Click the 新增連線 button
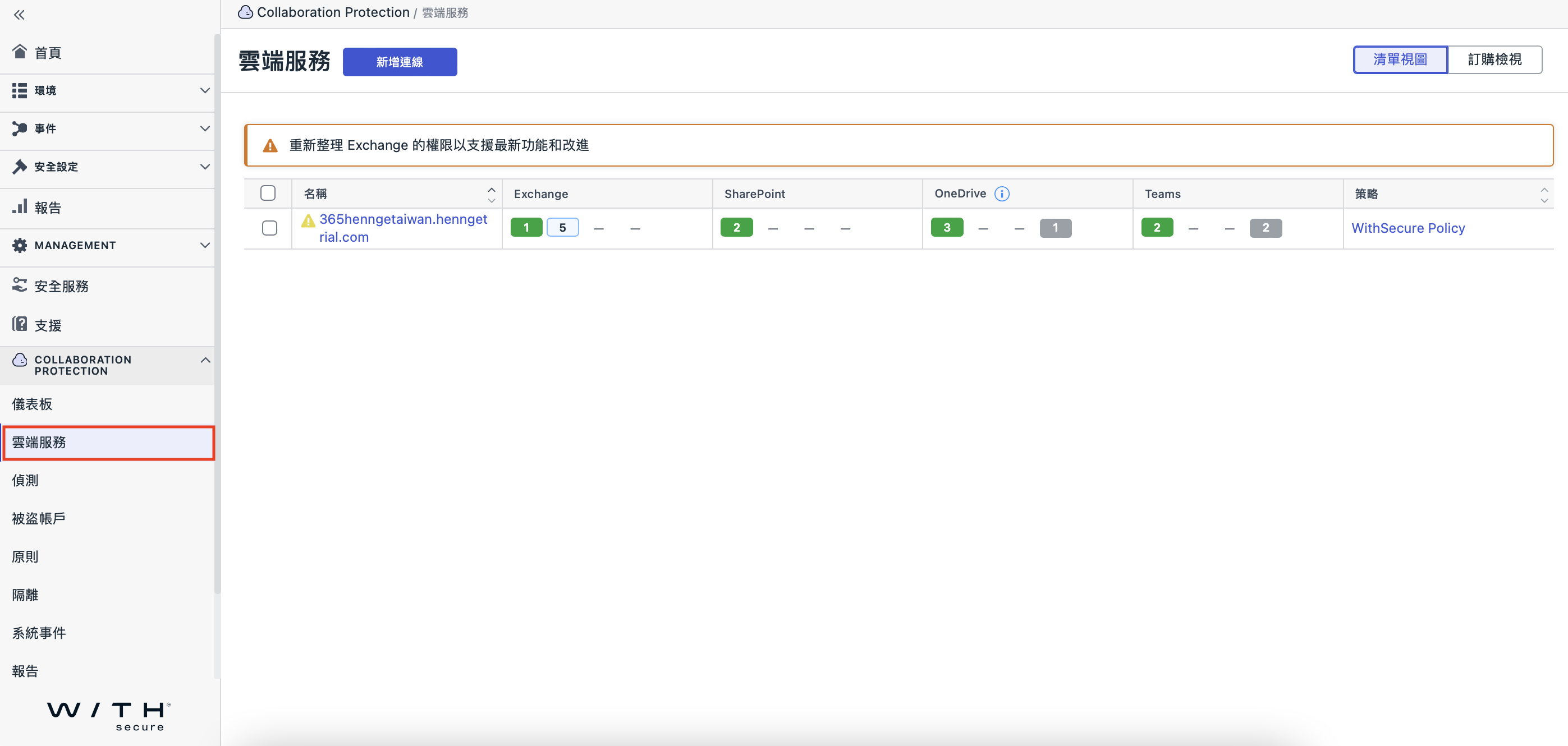This screenshot has height=746, width=1568. click(x=400, y=62)
